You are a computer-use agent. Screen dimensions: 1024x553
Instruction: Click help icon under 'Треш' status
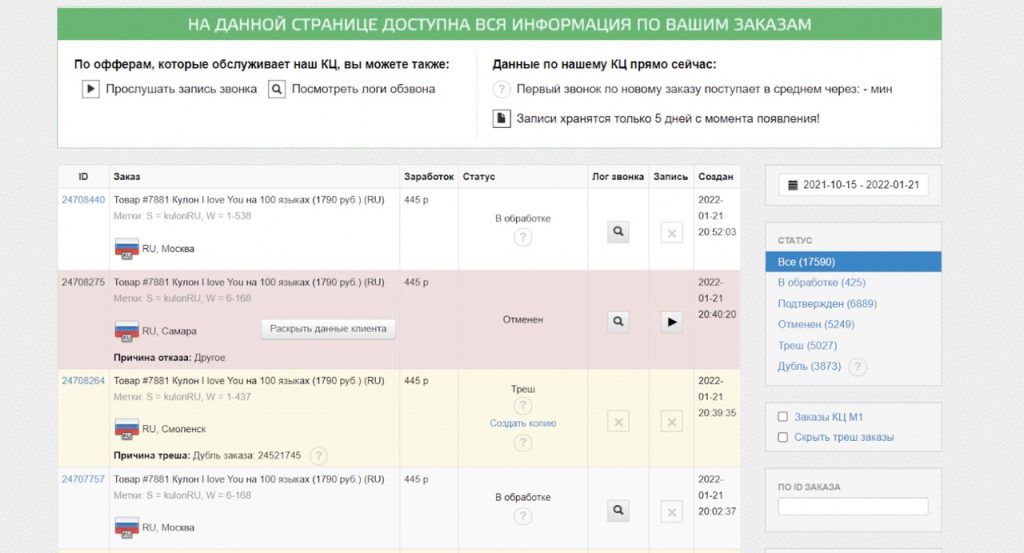tap(522, 406)
